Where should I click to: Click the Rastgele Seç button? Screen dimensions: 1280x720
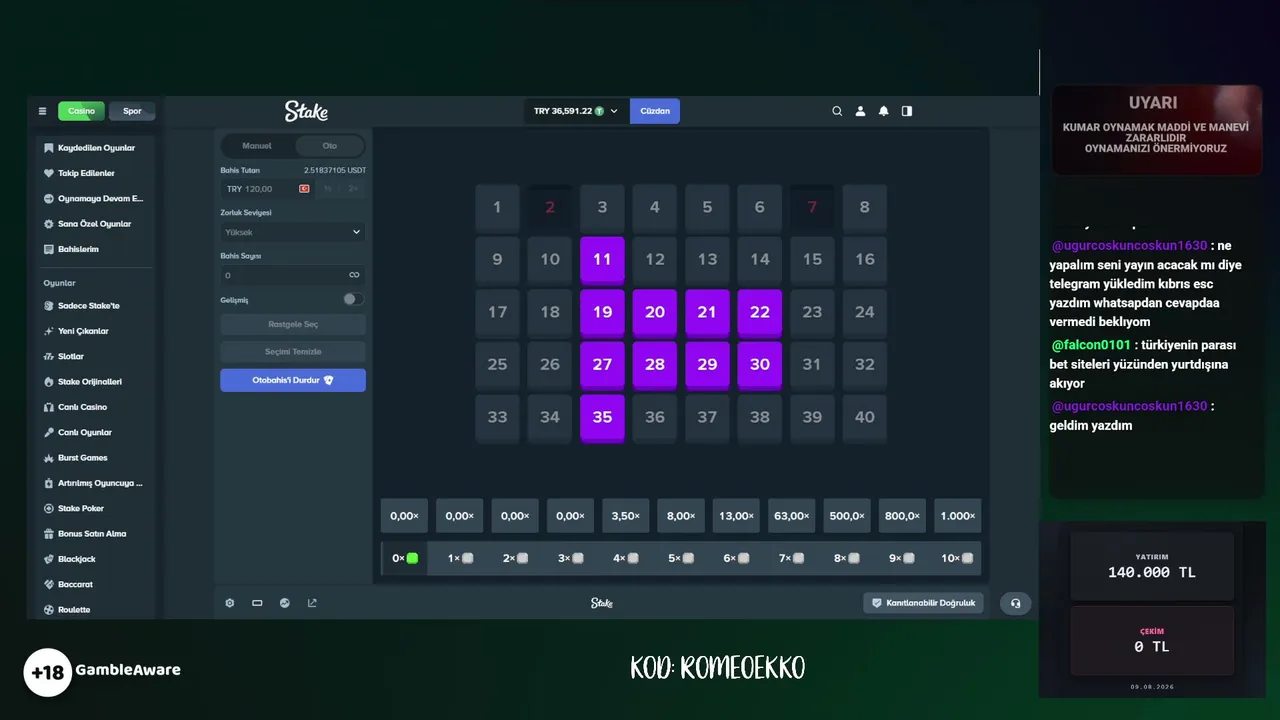293,324
